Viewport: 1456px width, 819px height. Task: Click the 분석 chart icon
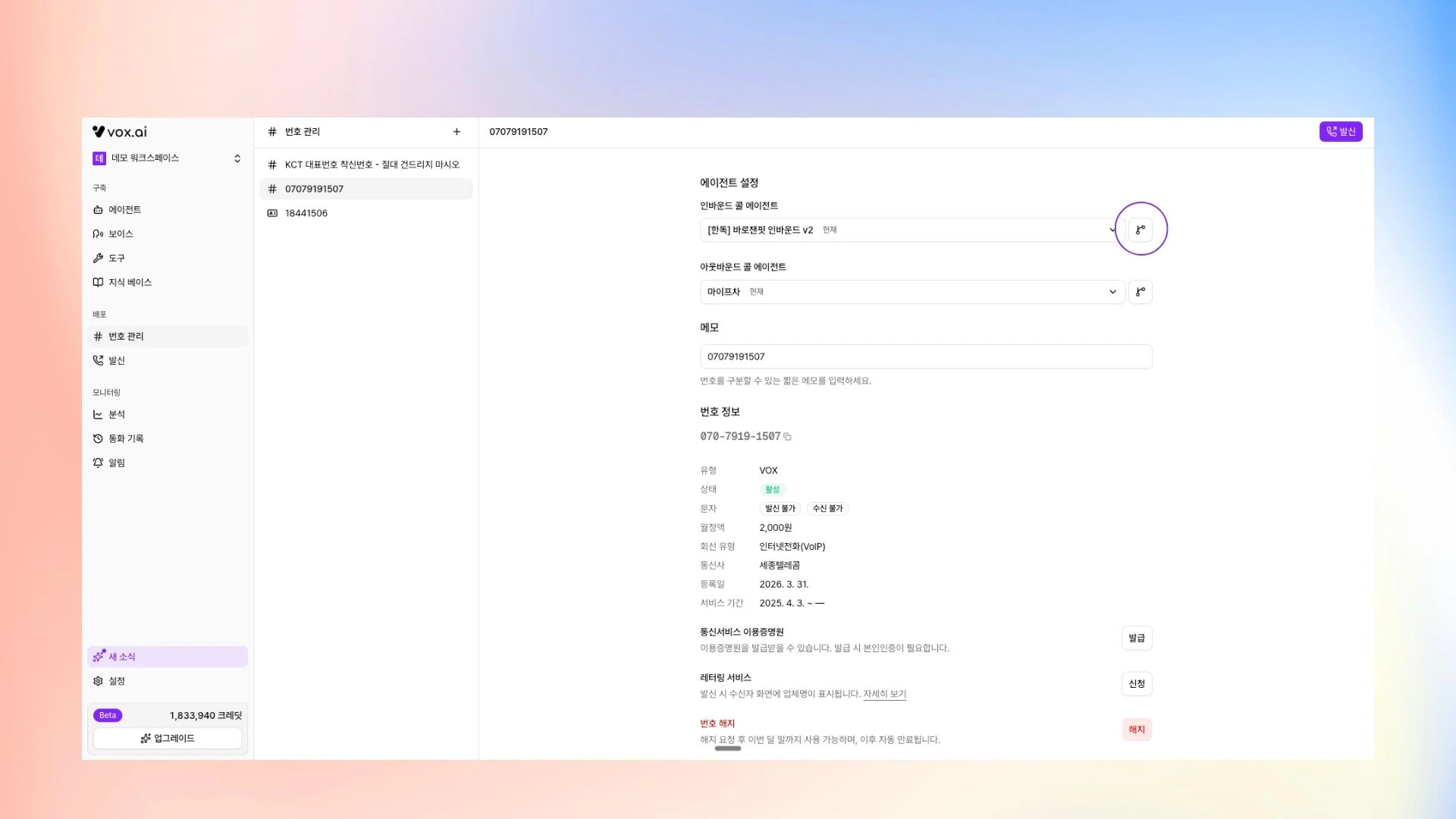pos(98,414)
